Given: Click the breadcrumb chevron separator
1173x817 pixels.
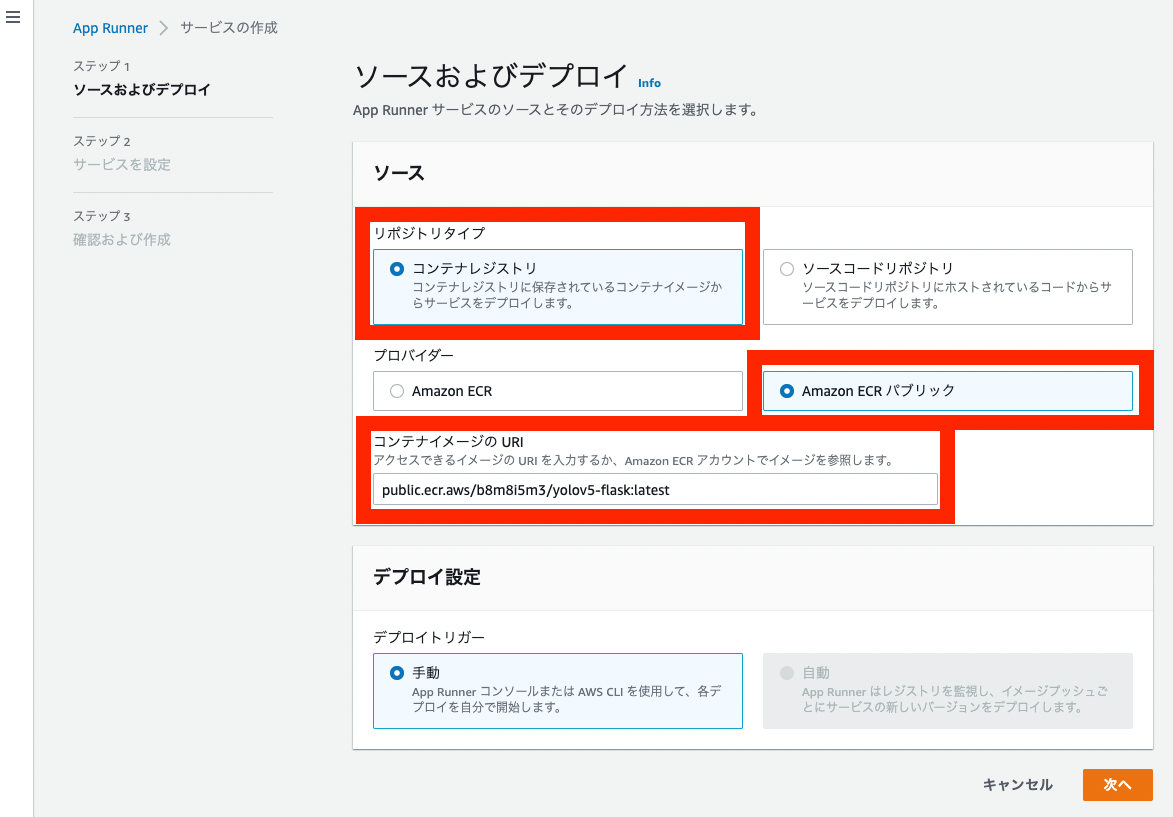Looking at the screenshot, I should 164,28.
